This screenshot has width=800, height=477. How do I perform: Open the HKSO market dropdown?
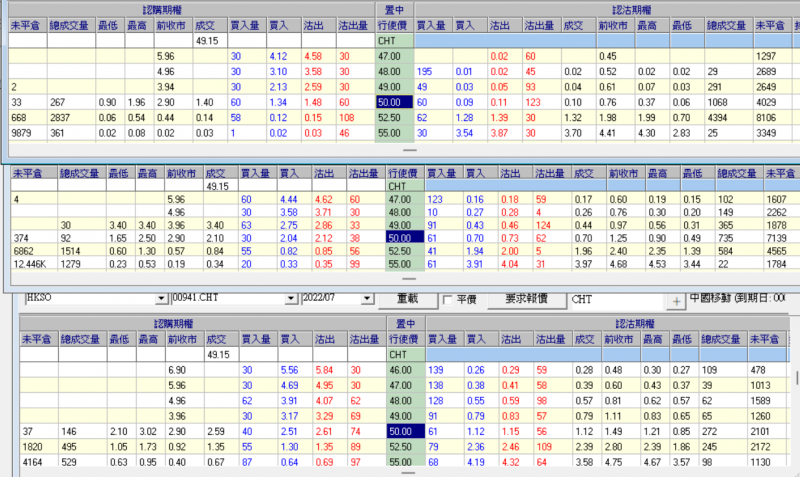click(157, 300)
